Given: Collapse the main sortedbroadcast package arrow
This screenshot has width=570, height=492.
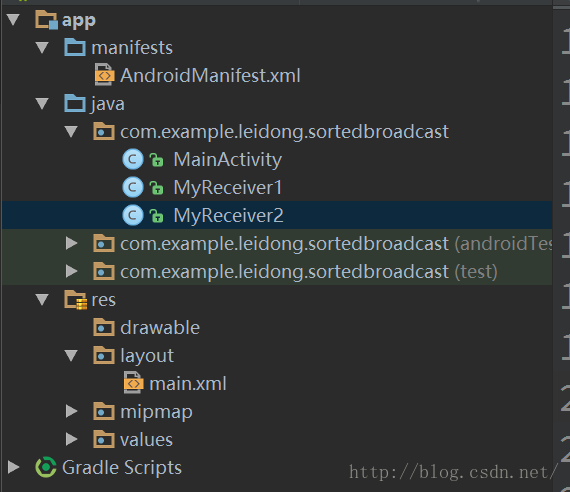Looking at the screenshot, I should (x=71, y=132).
